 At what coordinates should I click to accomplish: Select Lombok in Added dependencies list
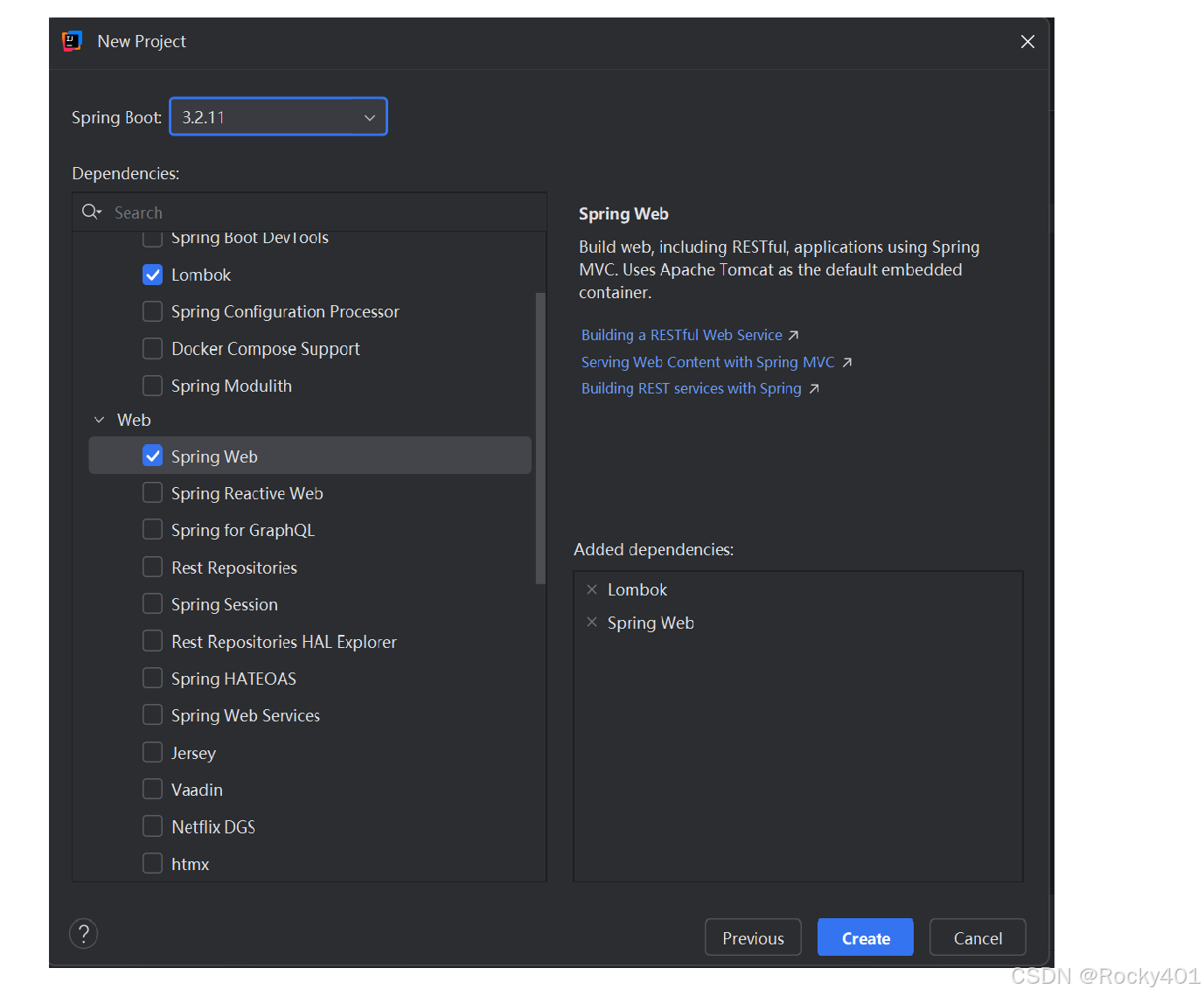(637, 589)
